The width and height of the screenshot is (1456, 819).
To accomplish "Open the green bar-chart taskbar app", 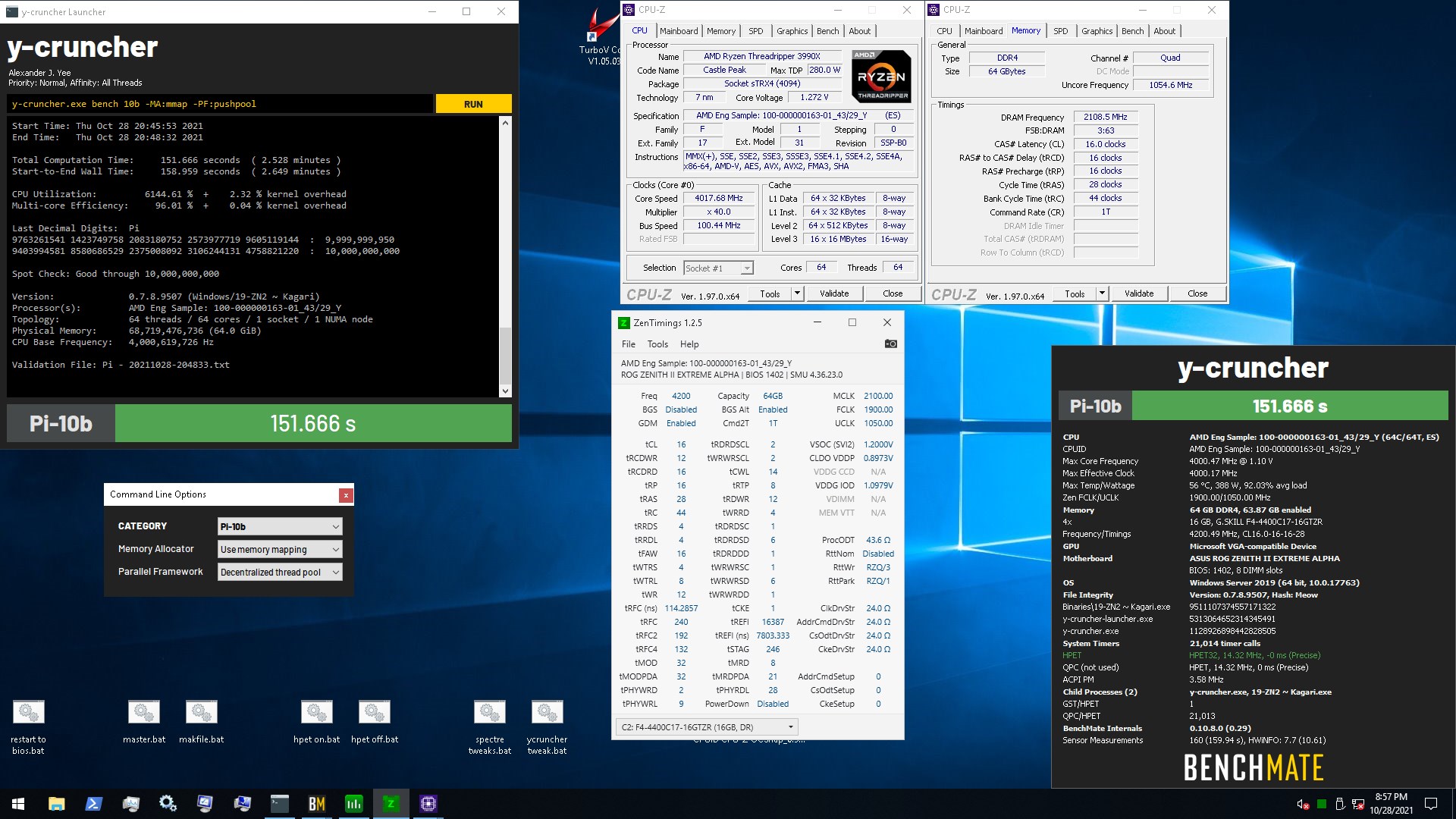I will (354, 804).
